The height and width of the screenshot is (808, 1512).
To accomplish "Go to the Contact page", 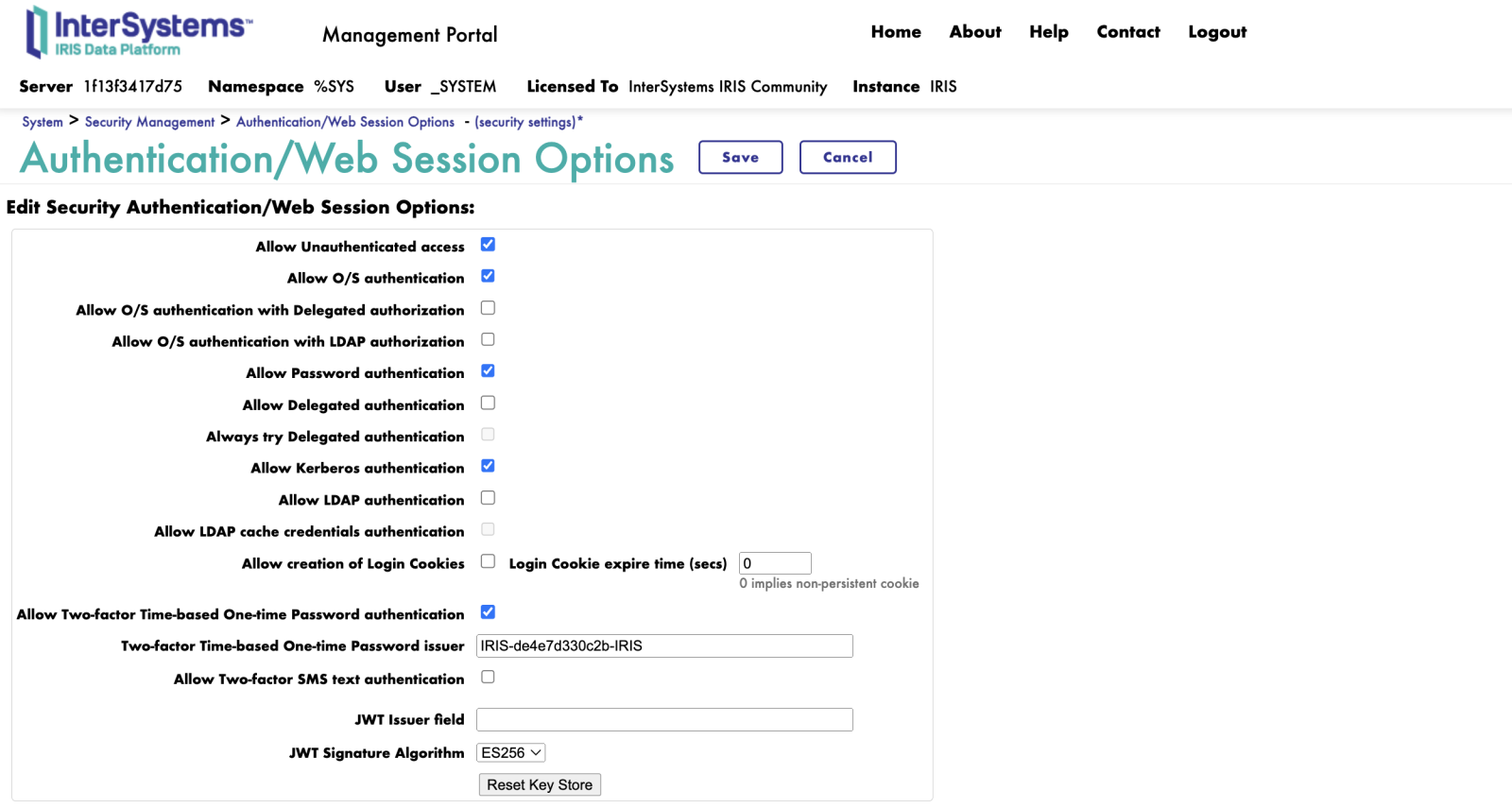I will point(1127,32).
